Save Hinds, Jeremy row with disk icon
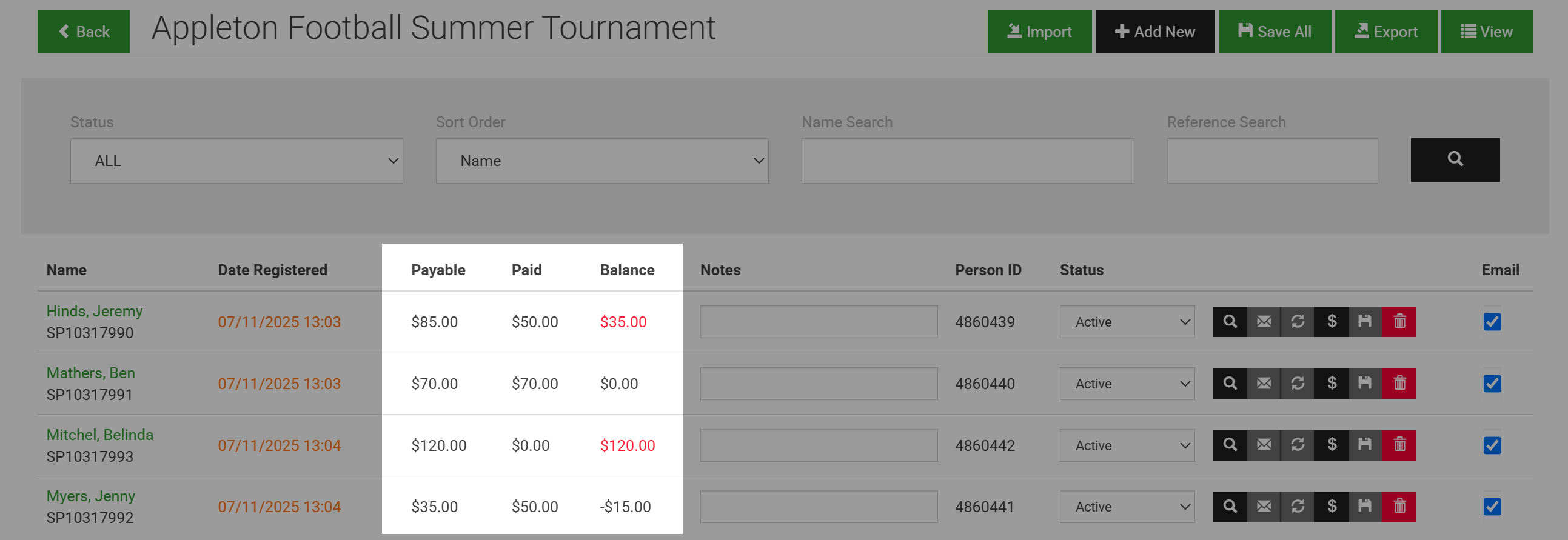The height and width of the screenshot is (540, 1568). tap(1365, 322)
